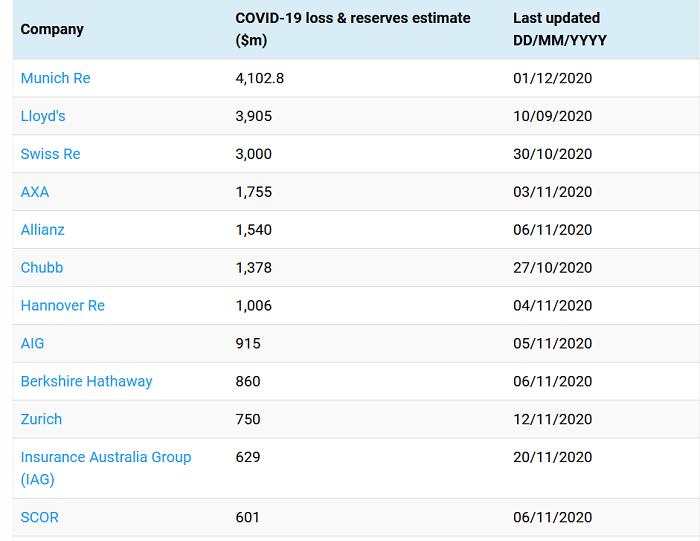This screenshot has width=700, height=541.
Task: Select the 3,000 loss value
Action: tap(253, 154)
